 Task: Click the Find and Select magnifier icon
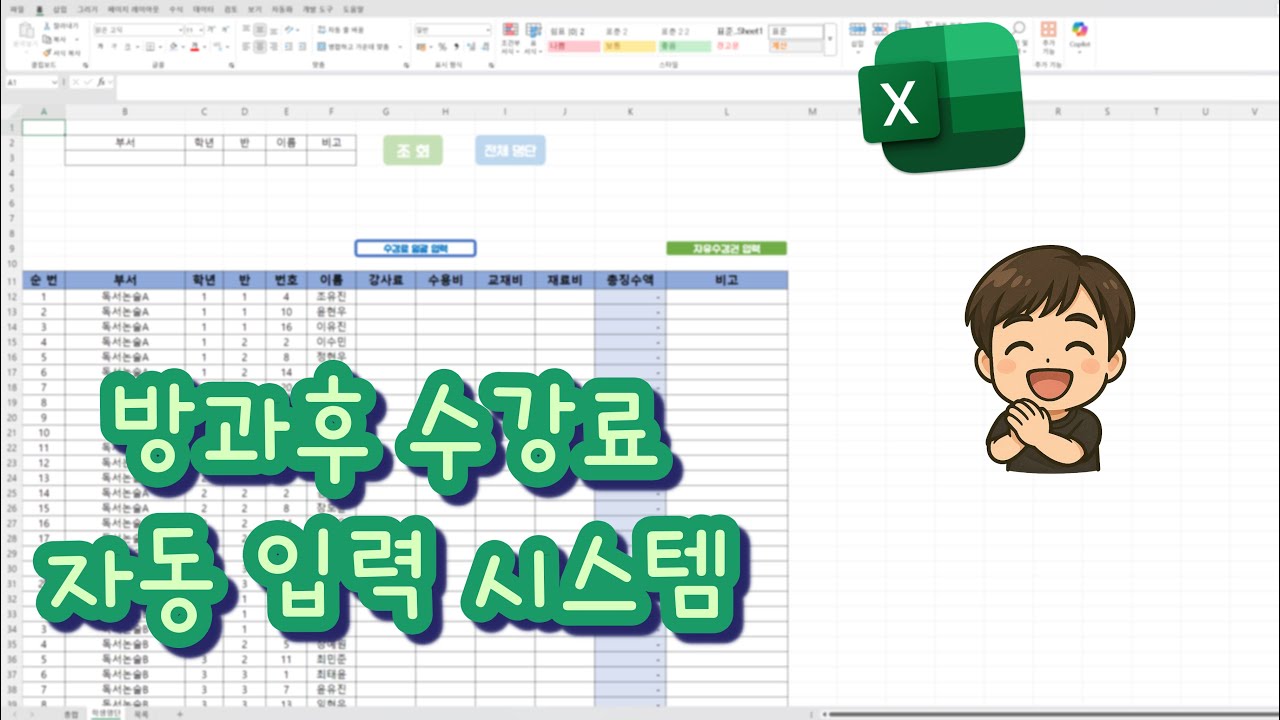pyautogui.click(x=1019, y=28)
